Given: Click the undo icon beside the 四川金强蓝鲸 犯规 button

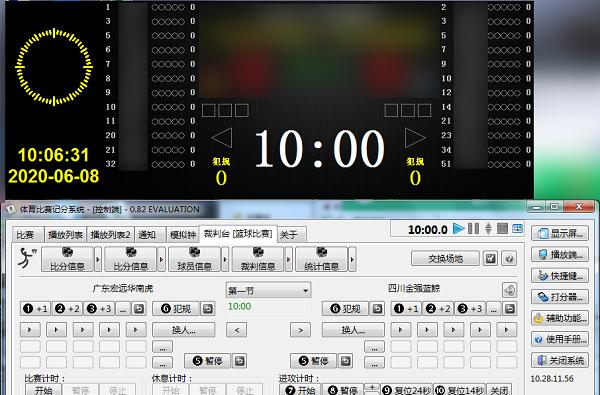Looking at the screenshot, I should click(x=377, y=308).
